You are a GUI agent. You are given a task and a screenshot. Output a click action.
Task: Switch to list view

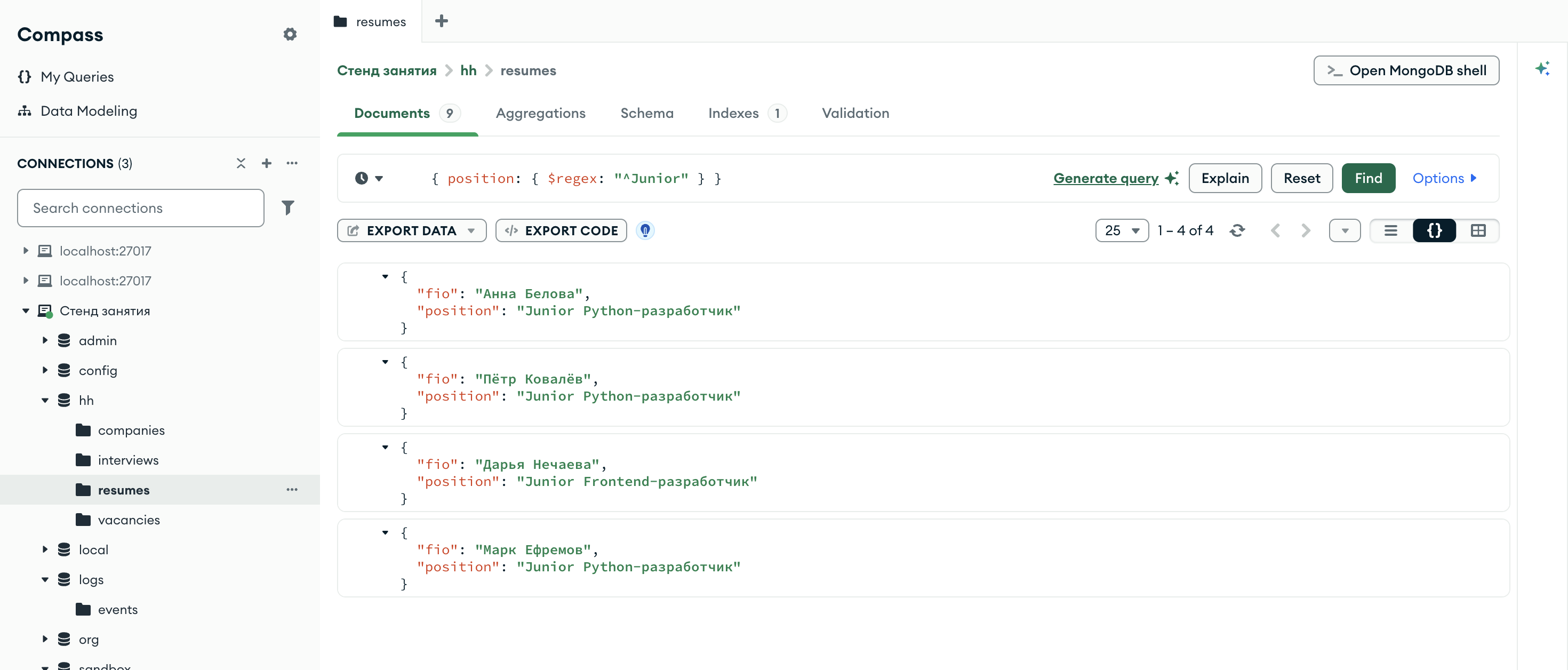click(1391, 230)
